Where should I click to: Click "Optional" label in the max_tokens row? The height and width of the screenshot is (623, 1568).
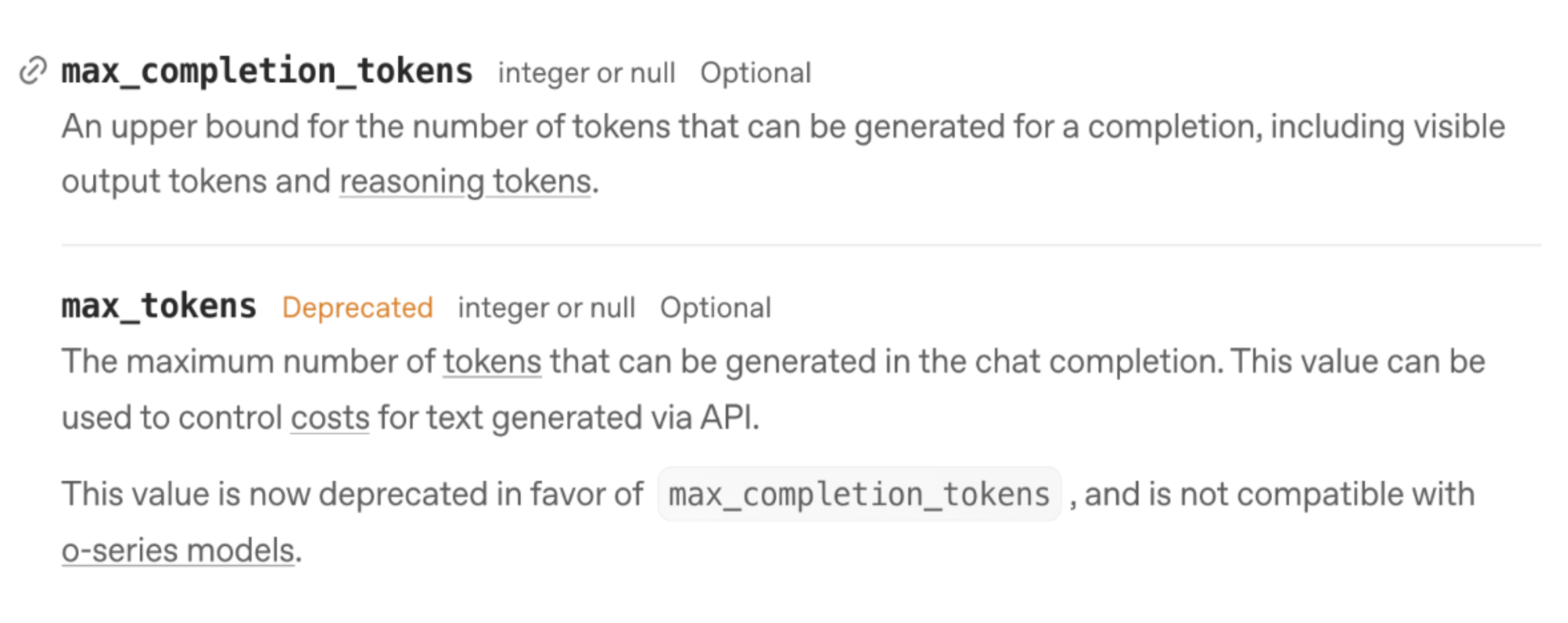pos(715,308)
